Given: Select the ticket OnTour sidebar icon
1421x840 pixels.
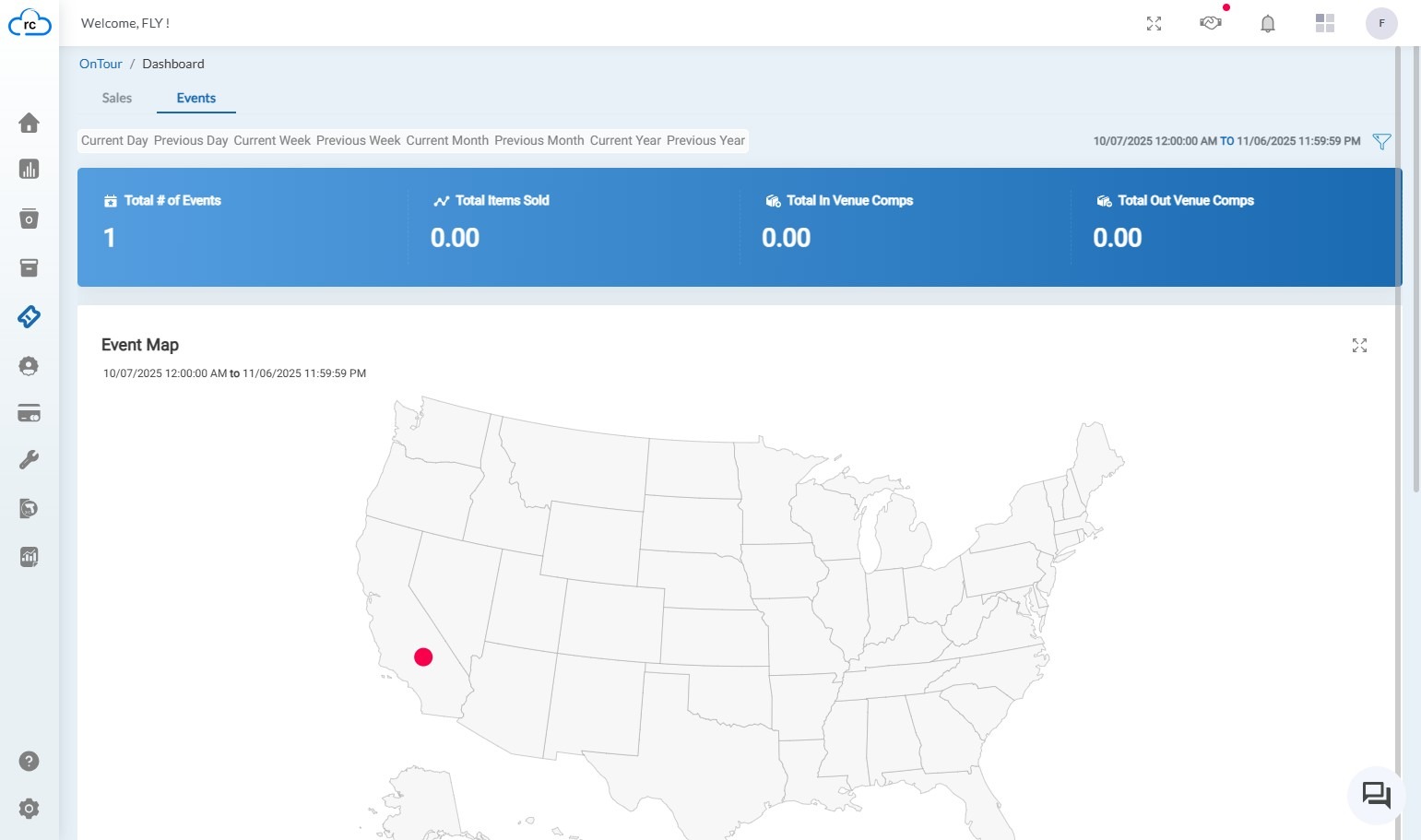Looking at the screenshot, I should point(30,316).
